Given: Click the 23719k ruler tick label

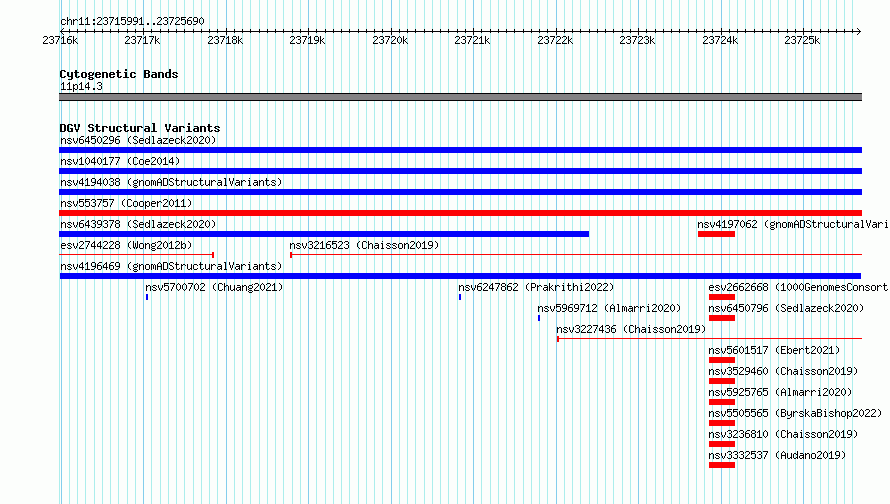Looking at the screenshot, I should 307,40.
